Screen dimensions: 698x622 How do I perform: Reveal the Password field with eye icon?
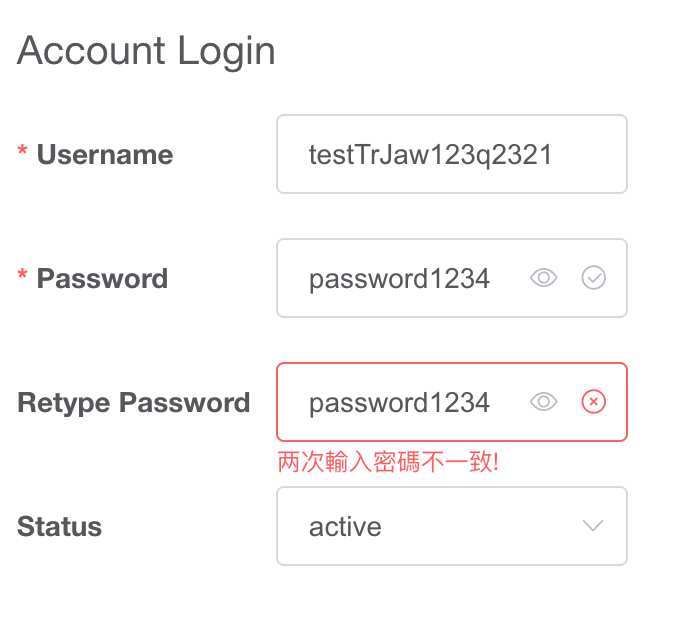pos(544,278)
